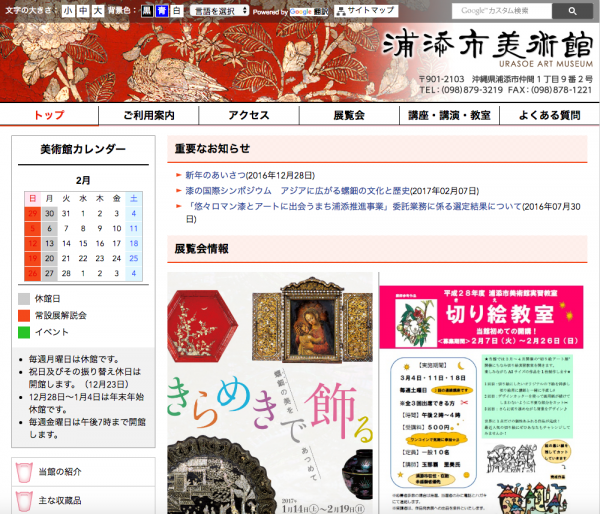600x514 pixels.
Task: Open the 悠々ロマン漆とアート selection results link
Action: click(x=354, y=207)
